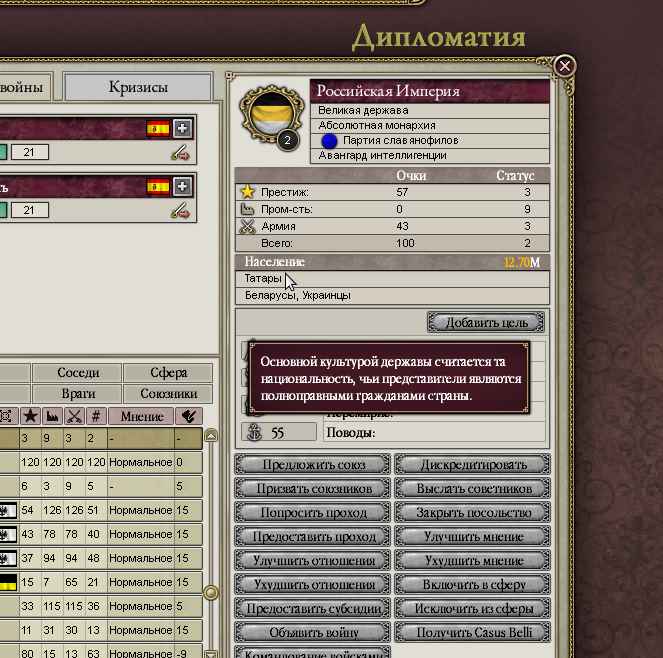This screenshot has height=658, width=663.
Task: Sort countries by the crossed swords military column
Action: (x=74, y=416)
